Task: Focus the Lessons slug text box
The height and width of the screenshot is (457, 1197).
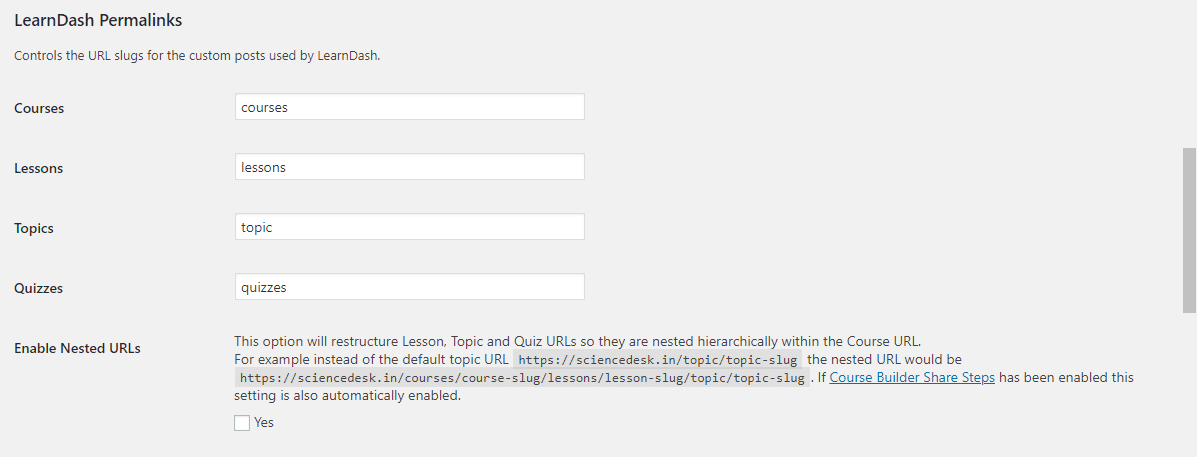Action: pyautogui.click(x=409, y=167)
